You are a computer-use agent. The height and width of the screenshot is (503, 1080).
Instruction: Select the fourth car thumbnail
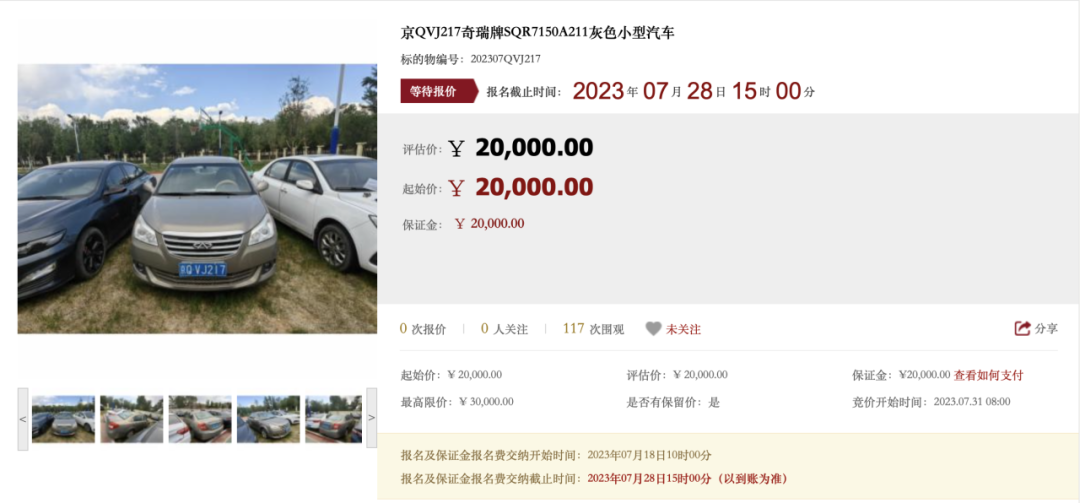(269, 419)
